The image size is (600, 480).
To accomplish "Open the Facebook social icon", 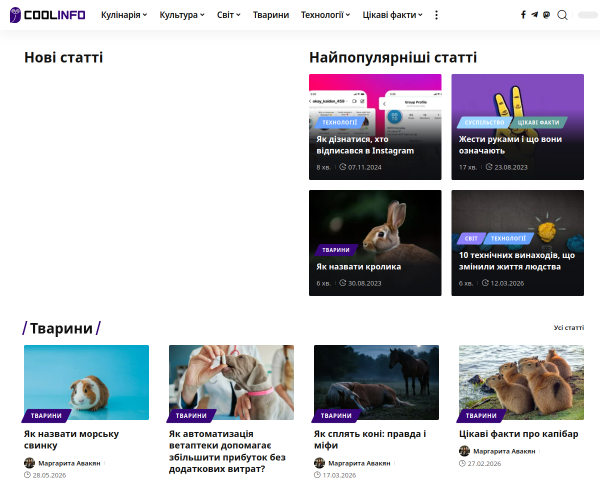I will pyautogui.click(x=523, y=15).
